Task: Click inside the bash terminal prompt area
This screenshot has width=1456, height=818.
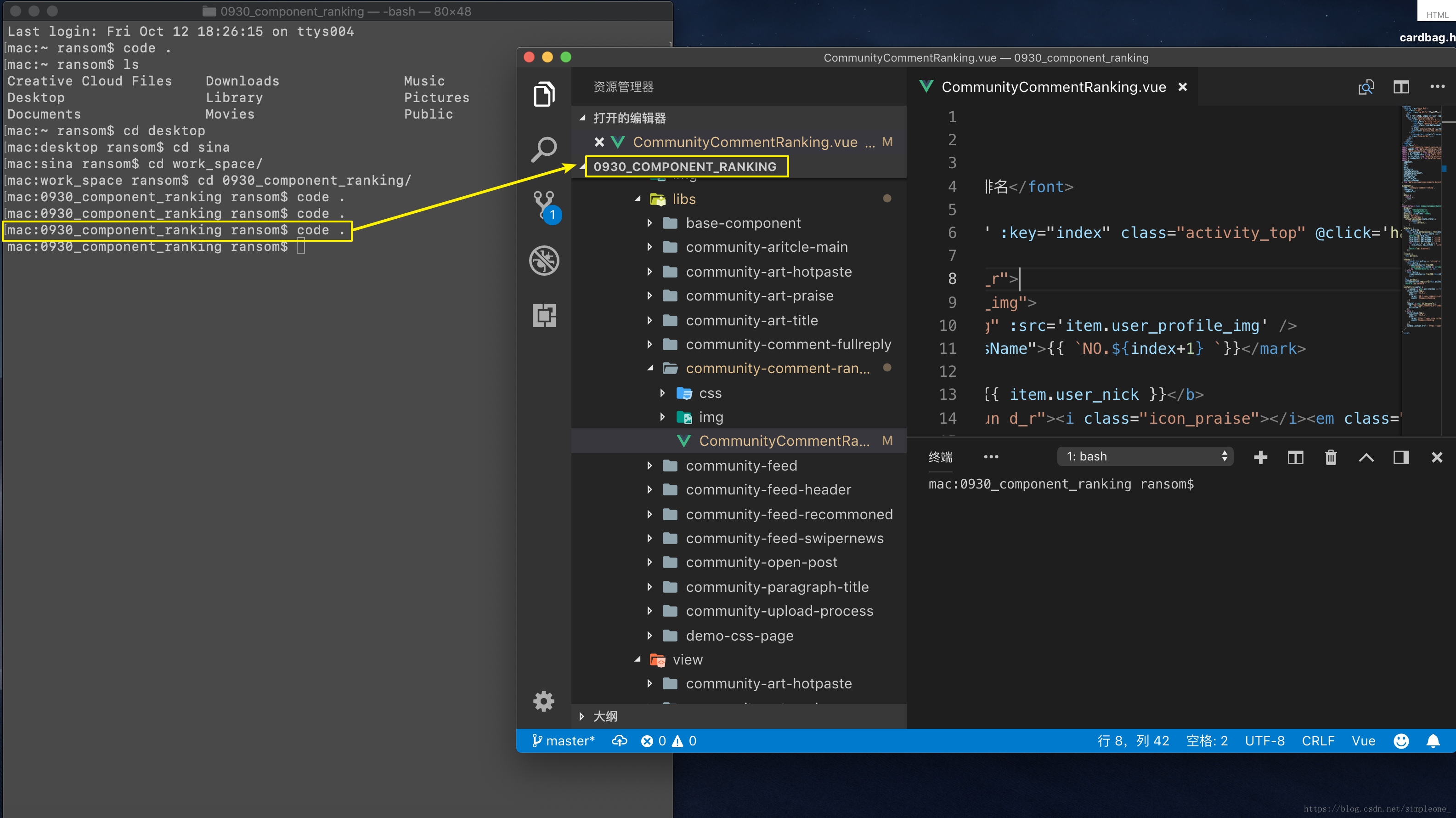Action: [1181, 600]
